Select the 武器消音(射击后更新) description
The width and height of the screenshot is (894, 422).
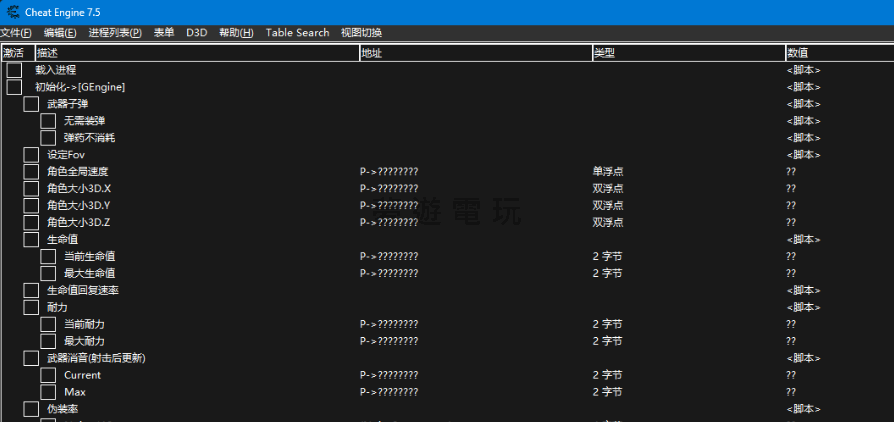click(x=96, y=359)
